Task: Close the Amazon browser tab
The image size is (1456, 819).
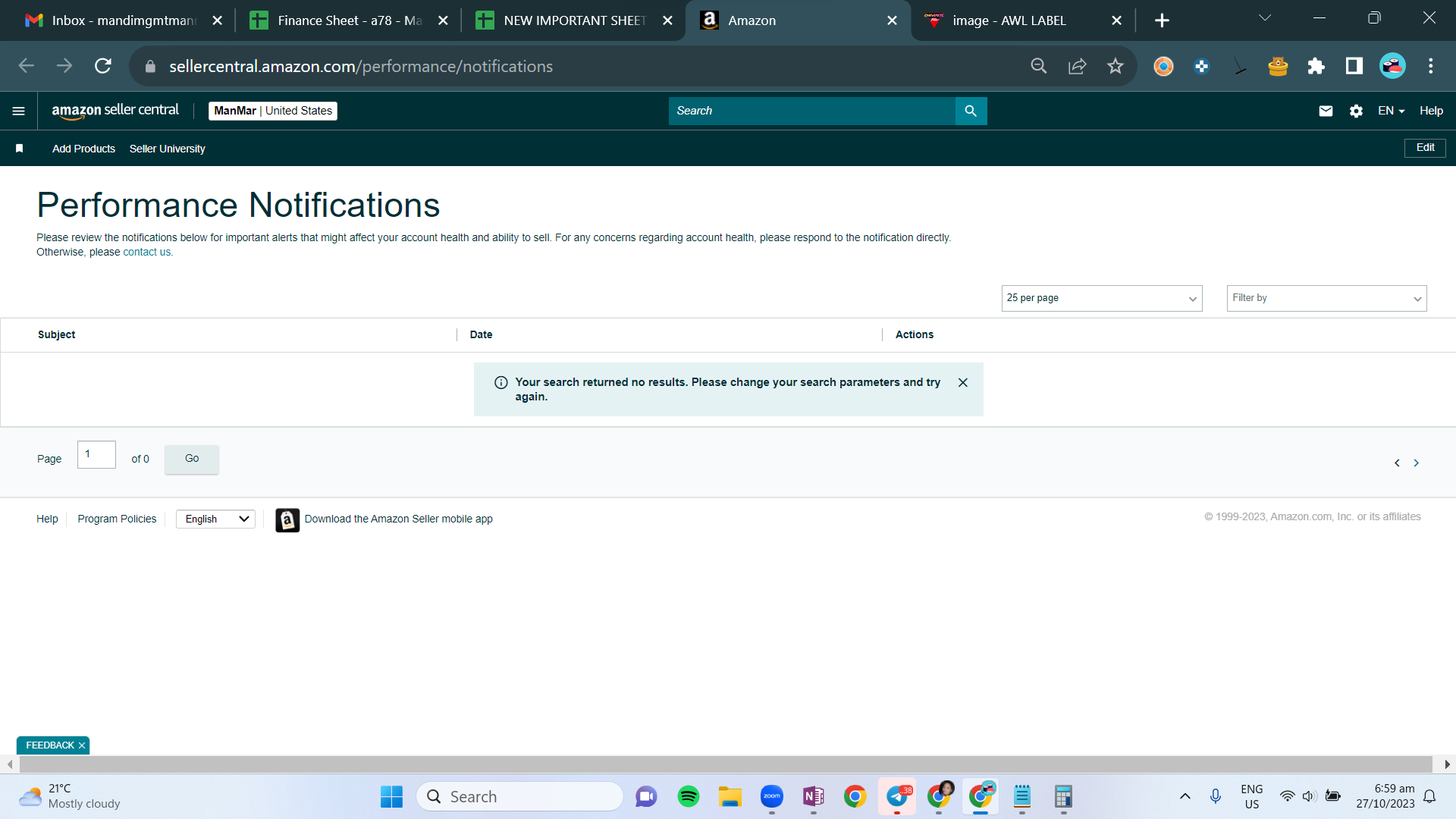Action: [893, 20]
